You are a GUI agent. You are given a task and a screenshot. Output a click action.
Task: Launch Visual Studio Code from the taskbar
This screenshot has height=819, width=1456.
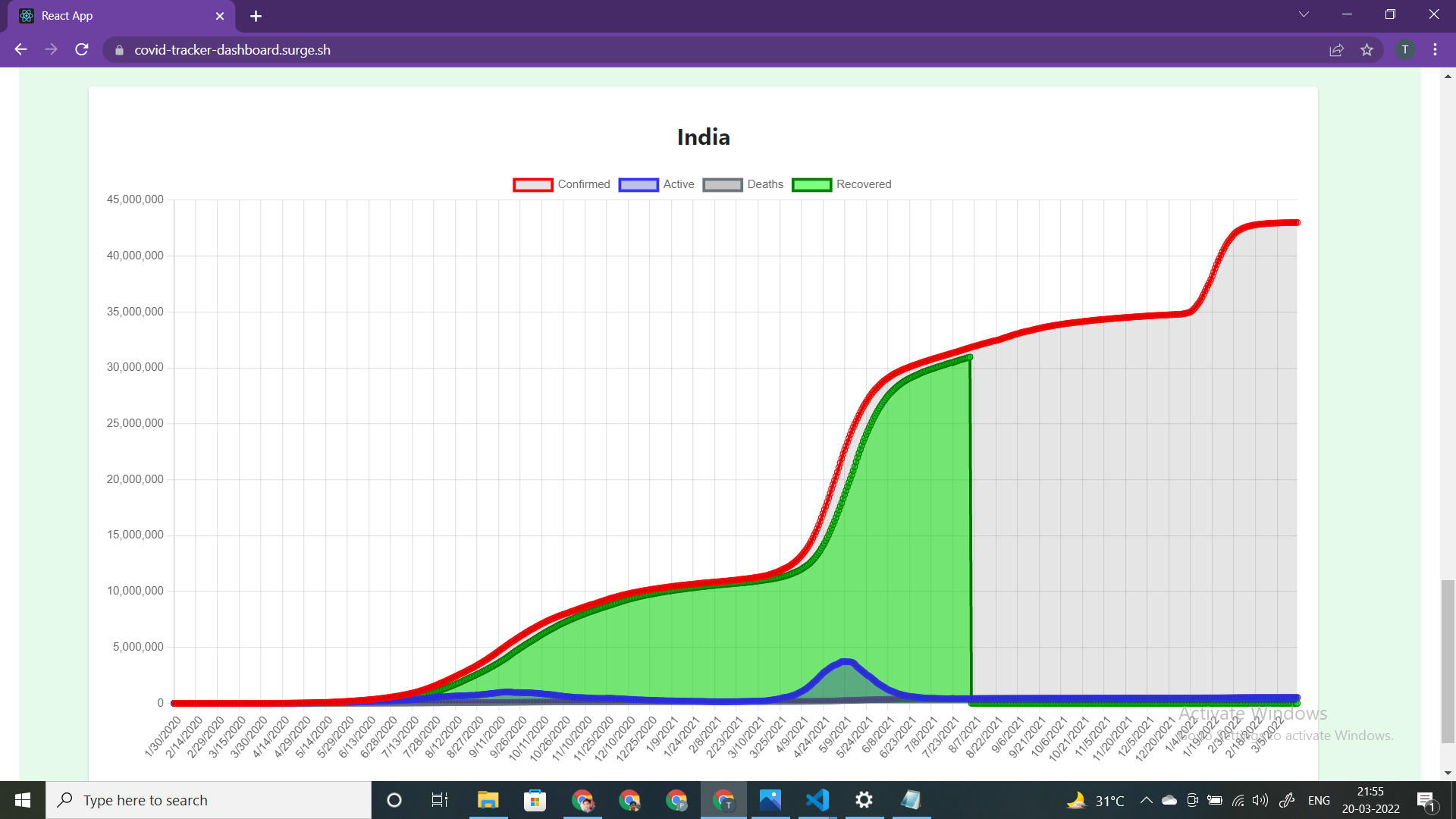click(x=817, y=799)
